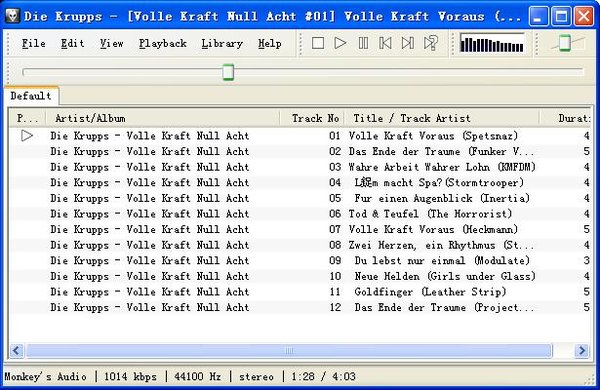Open the View menu
The image size is (600, 390).
tap(111, 44)
